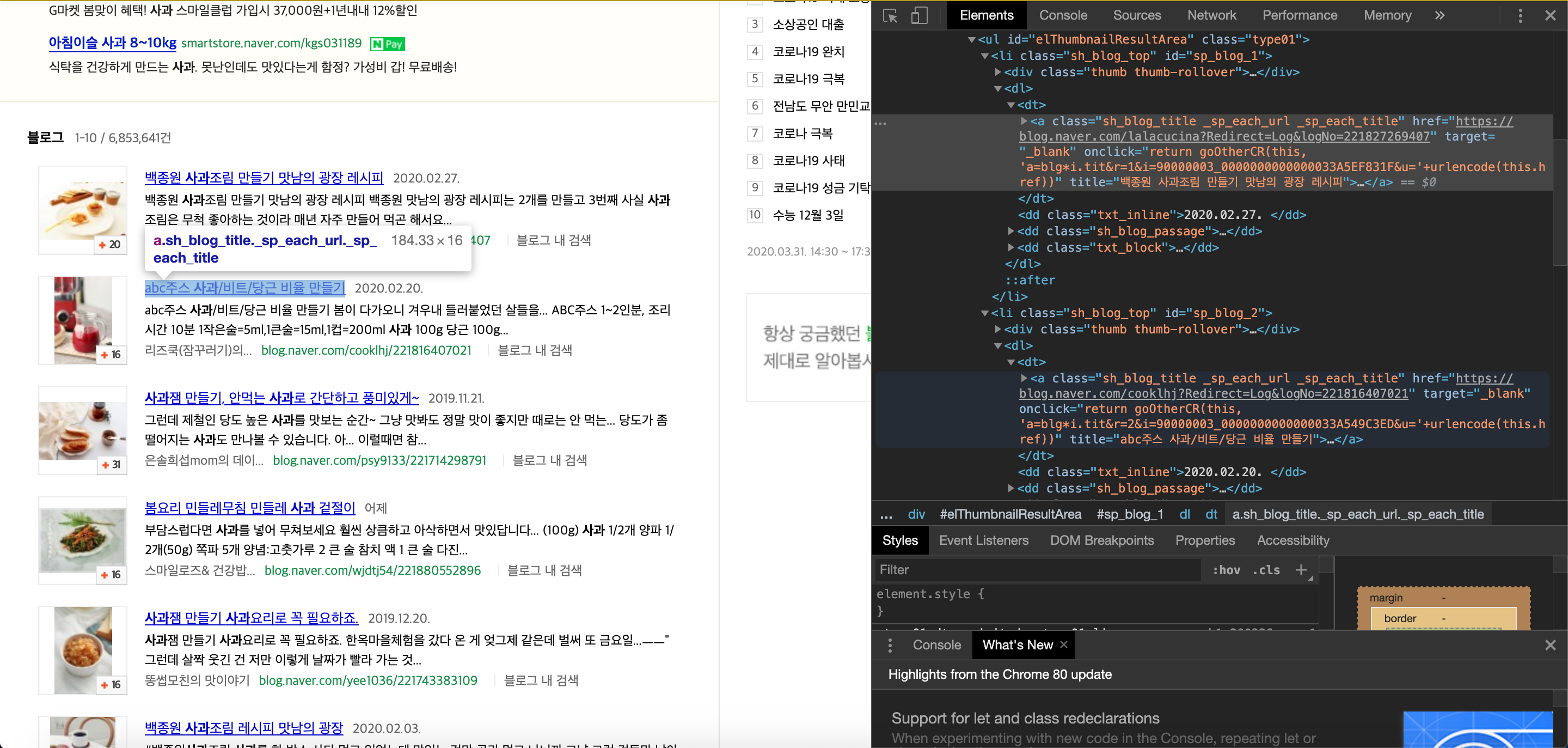Open the drawer three-dot menu beside Console
This screenshot has width=1568, height=748.
tap(890, 645)
